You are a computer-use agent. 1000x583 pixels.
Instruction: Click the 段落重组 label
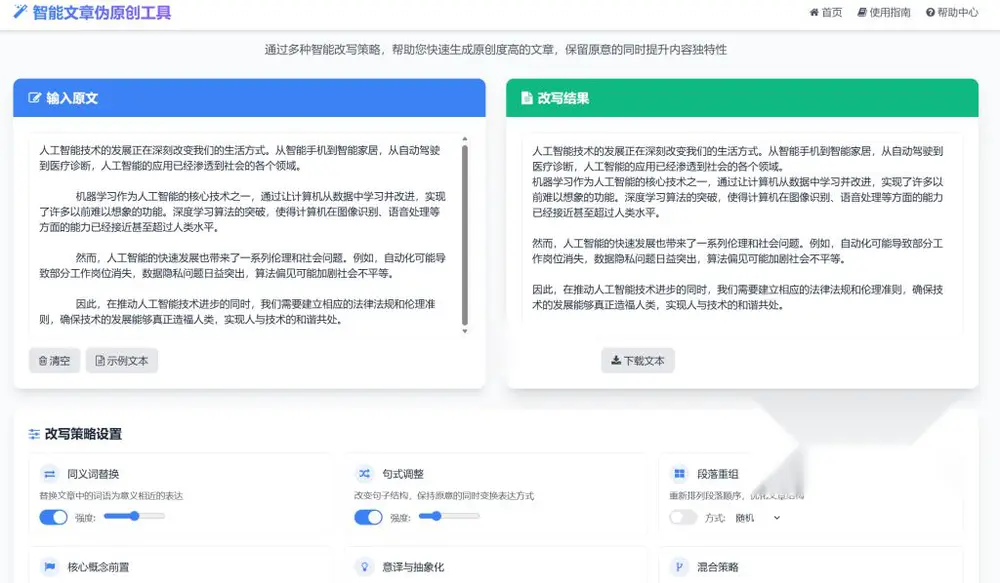pyautogui.click(x=717, y=474)
